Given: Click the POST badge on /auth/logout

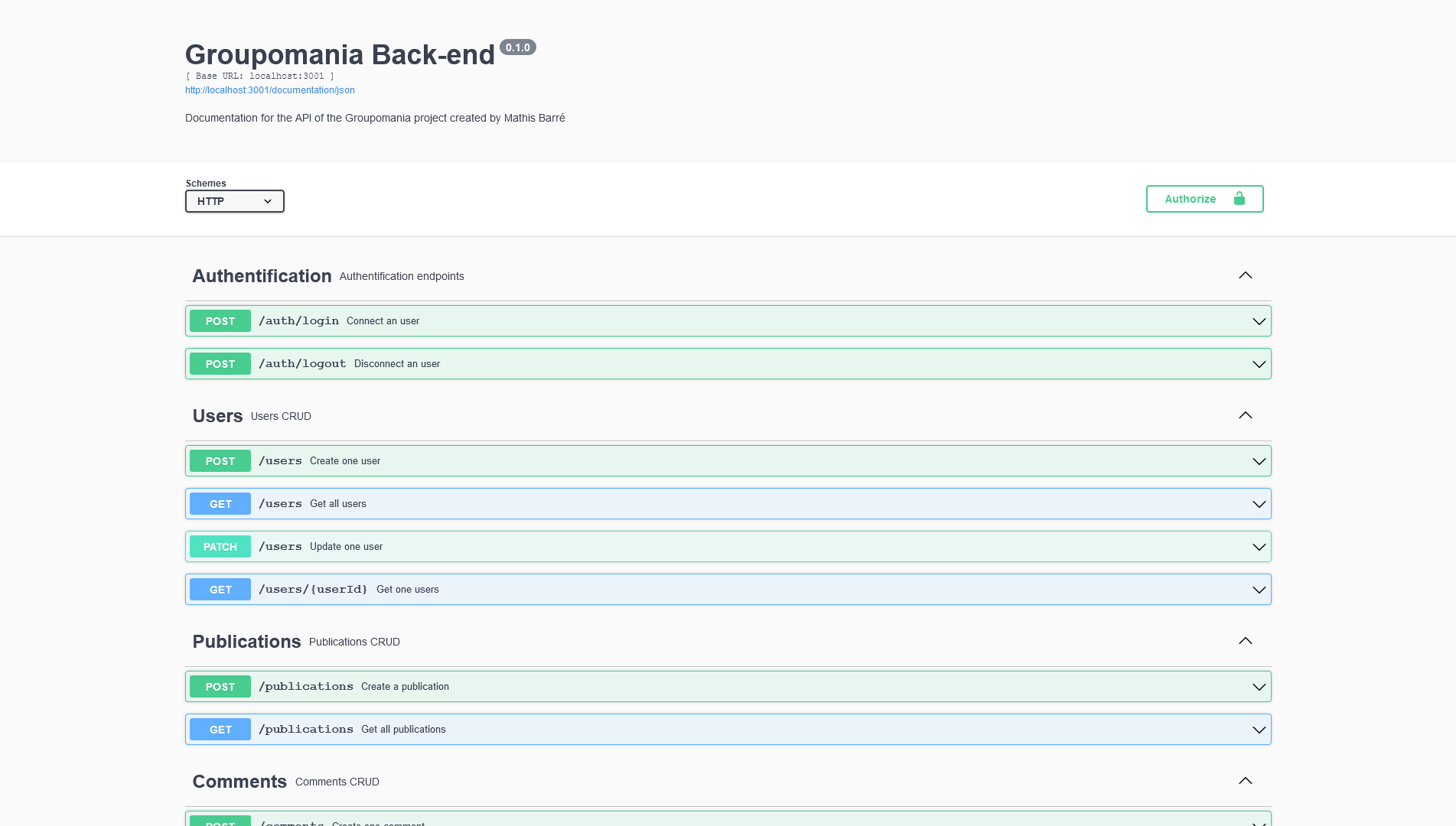Looking at the screenshot, I should (220, 363).
